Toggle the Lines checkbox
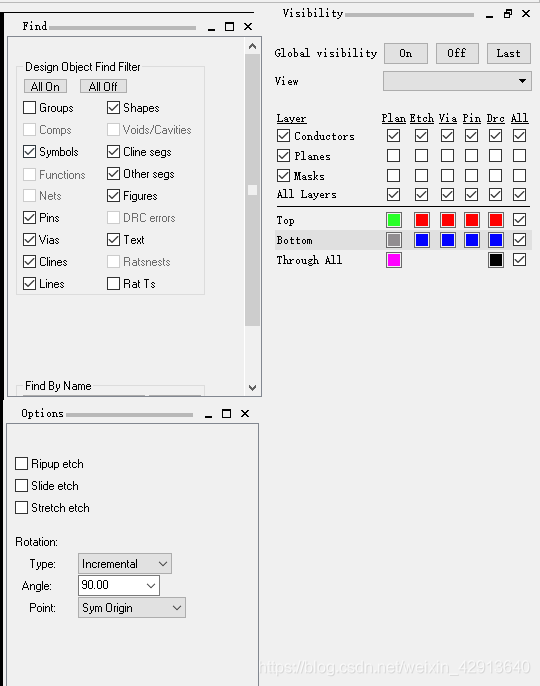Screen dimensions: 540x686 [29, 284]
